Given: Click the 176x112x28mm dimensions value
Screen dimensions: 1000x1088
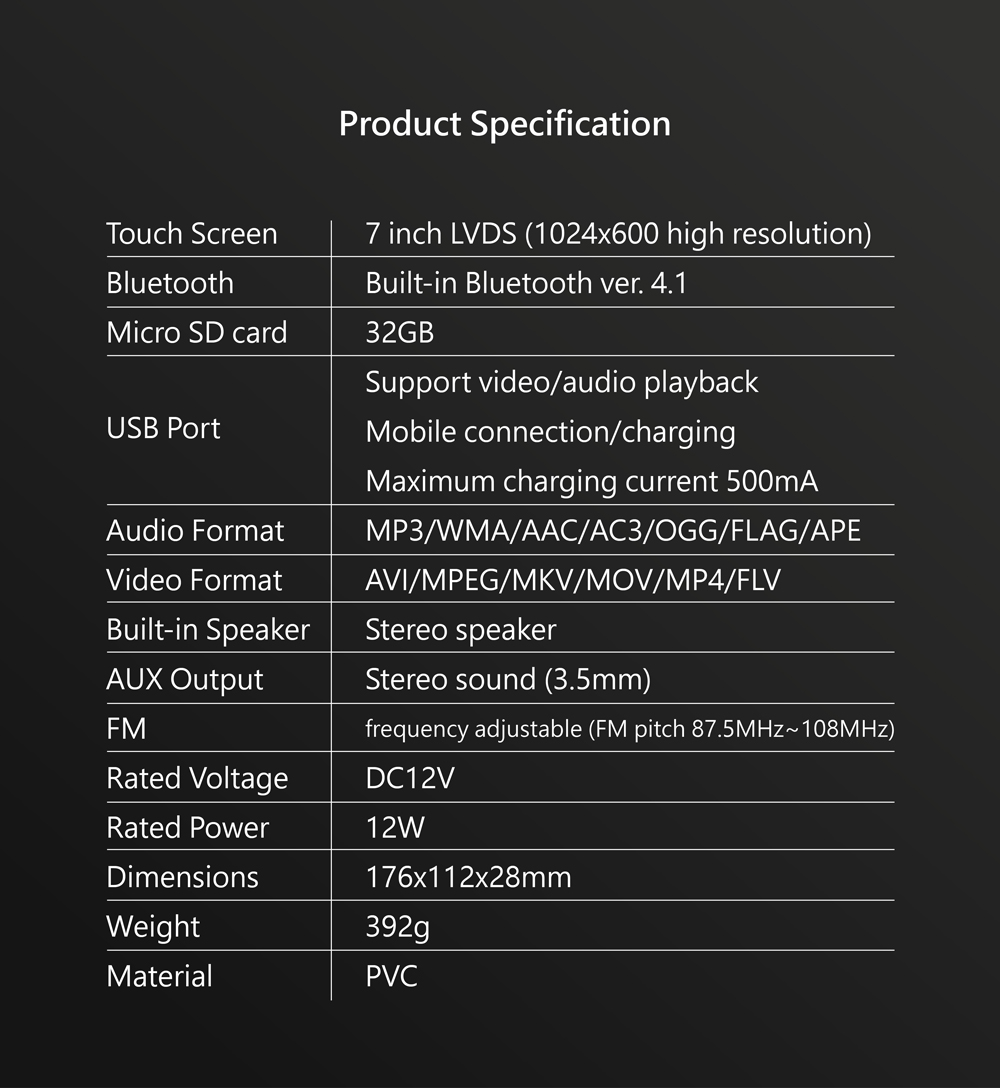Looking at the screenshot, I should [468, 878].
